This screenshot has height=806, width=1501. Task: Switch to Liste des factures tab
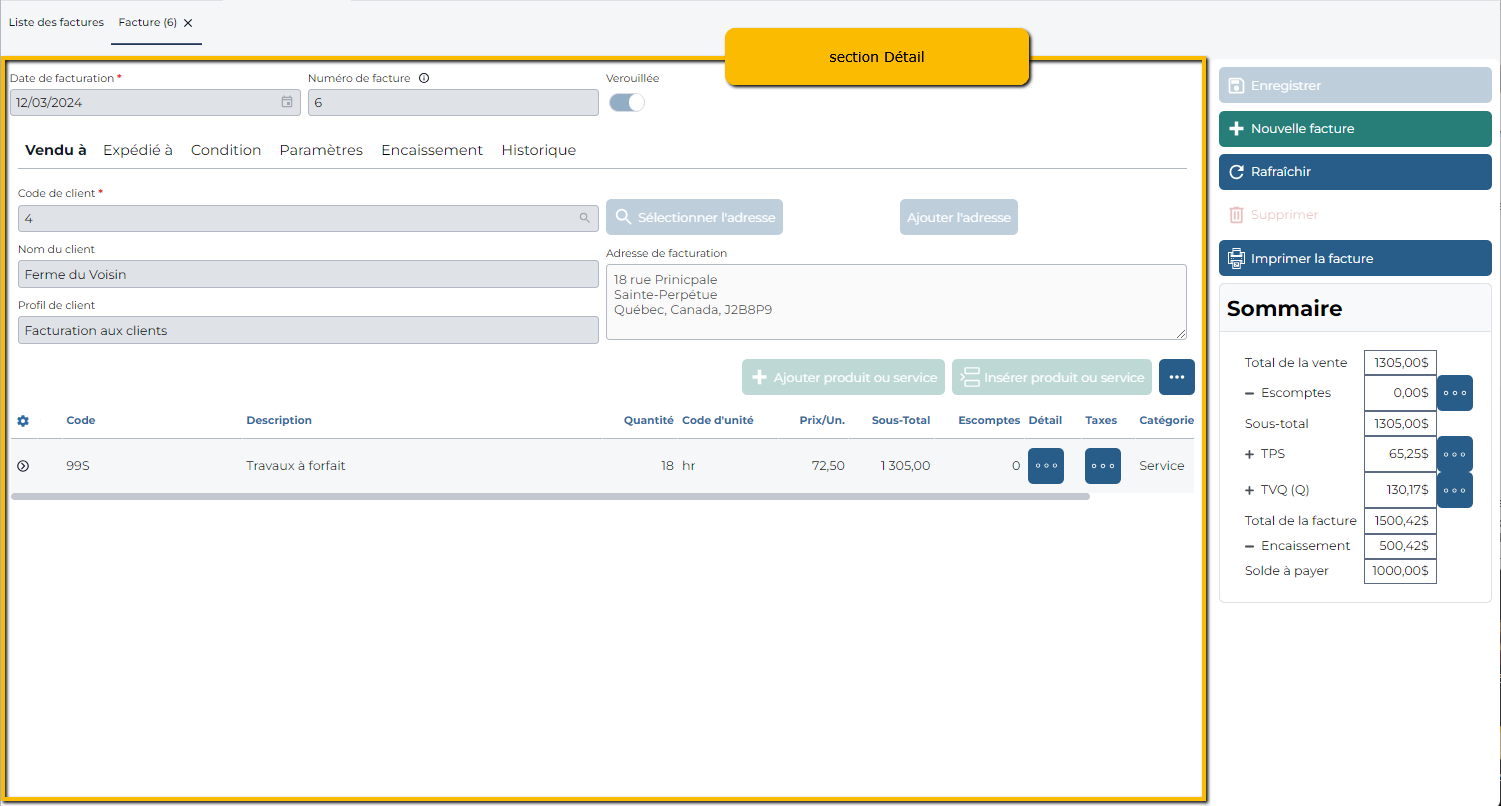pyautogui.click(x=56, y=22)
